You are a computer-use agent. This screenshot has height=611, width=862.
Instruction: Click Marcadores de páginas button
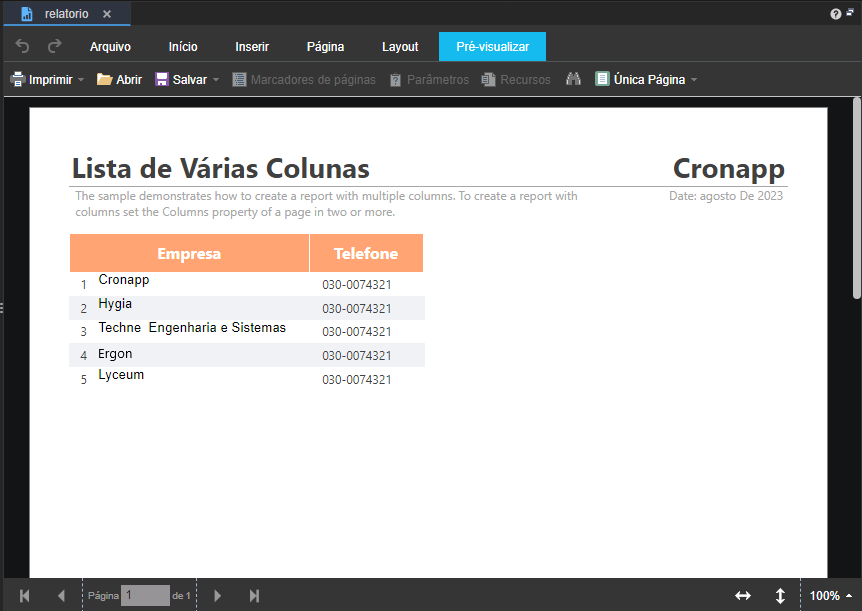point(304,80)
